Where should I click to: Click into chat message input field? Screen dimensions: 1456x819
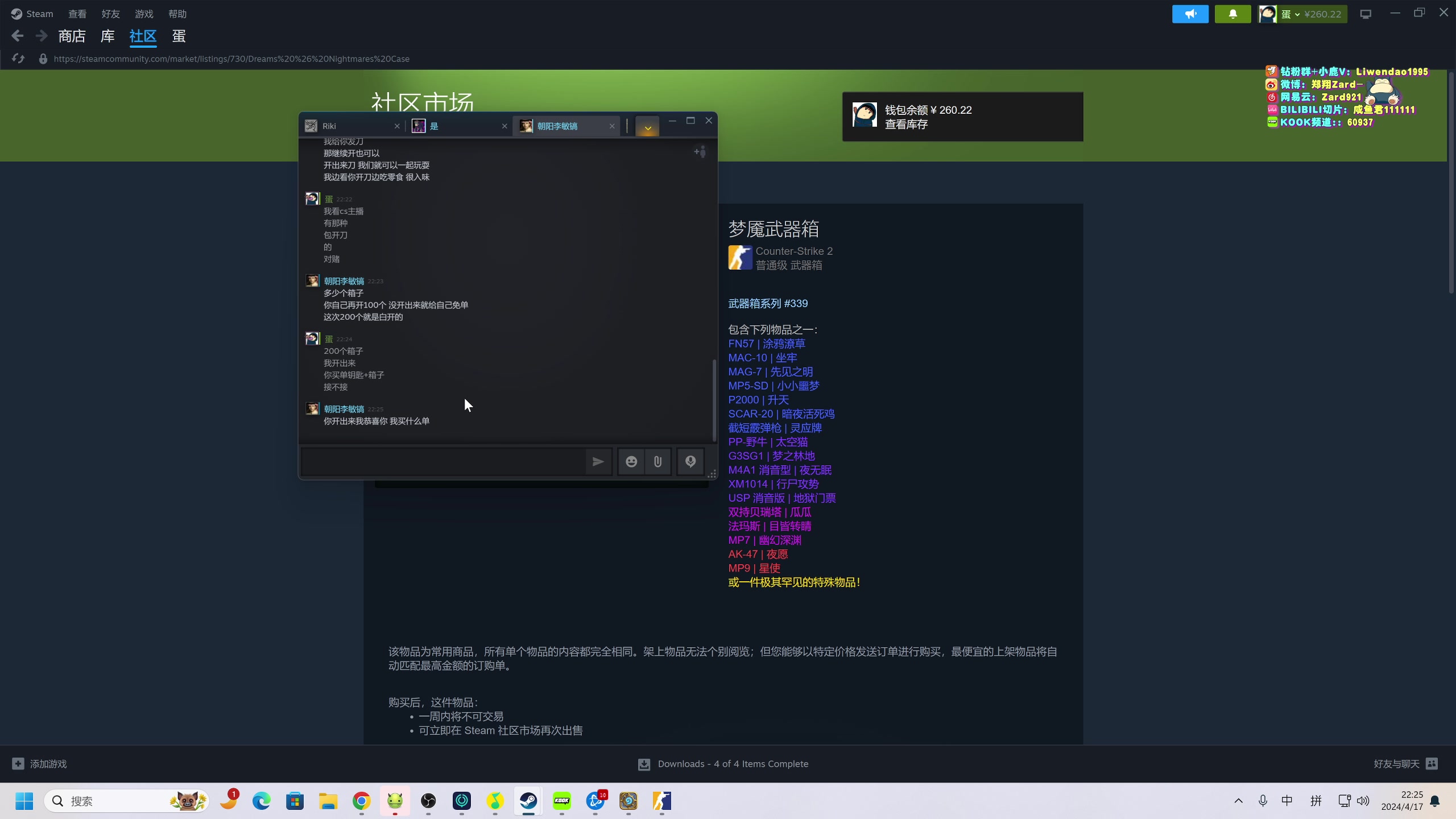click(x=442, y=462)
